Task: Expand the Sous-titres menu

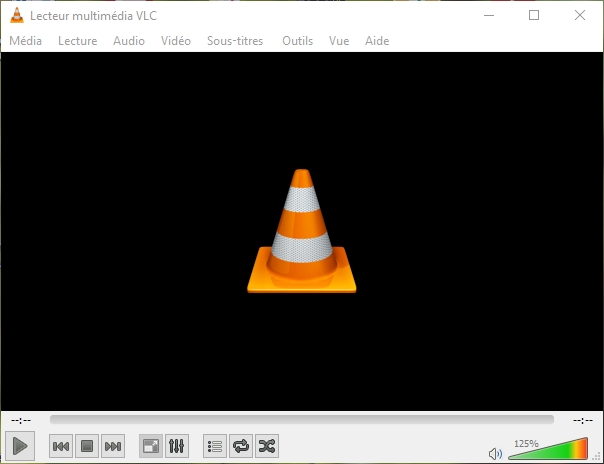Action: [x=235, y=41]
